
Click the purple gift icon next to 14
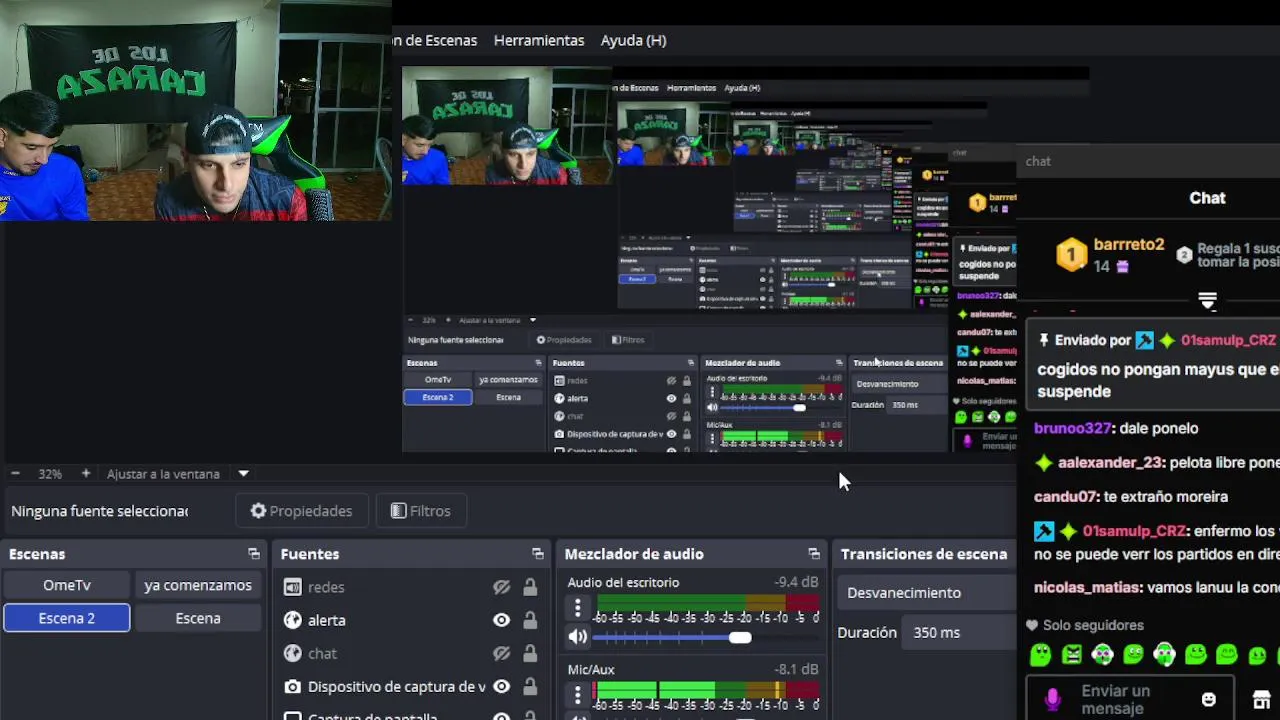point(1123,266)
